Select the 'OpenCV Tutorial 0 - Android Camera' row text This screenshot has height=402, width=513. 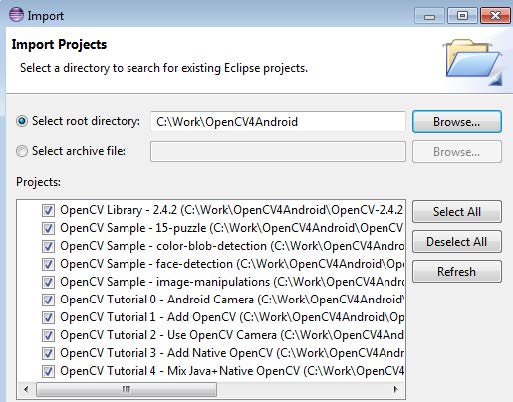pos(232,299)
